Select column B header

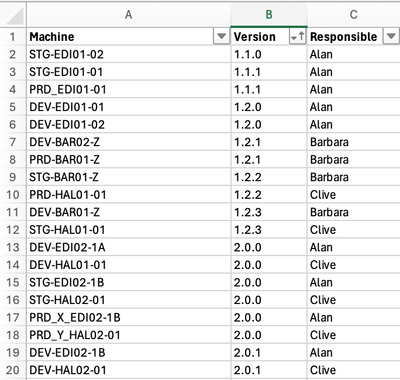(269, 14)
